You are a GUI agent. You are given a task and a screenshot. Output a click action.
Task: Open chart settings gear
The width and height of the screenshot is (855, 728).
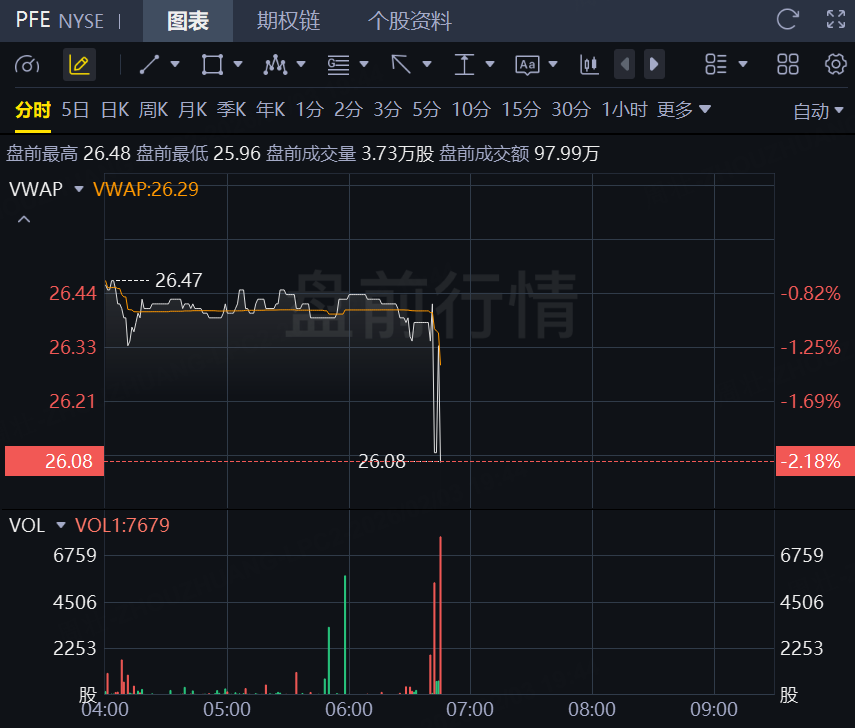pyautogui.click(x=835, y=64)
